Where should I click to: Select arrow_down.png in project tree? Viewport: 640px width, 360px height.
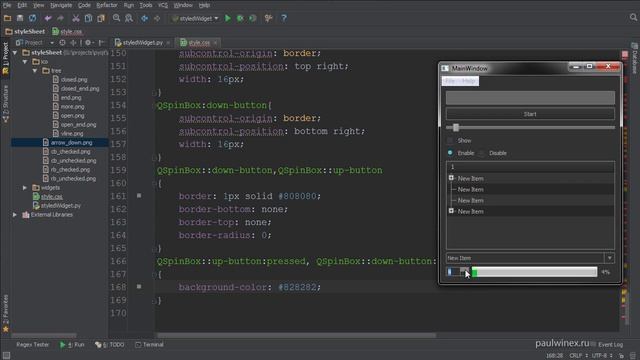click(71, 143)
